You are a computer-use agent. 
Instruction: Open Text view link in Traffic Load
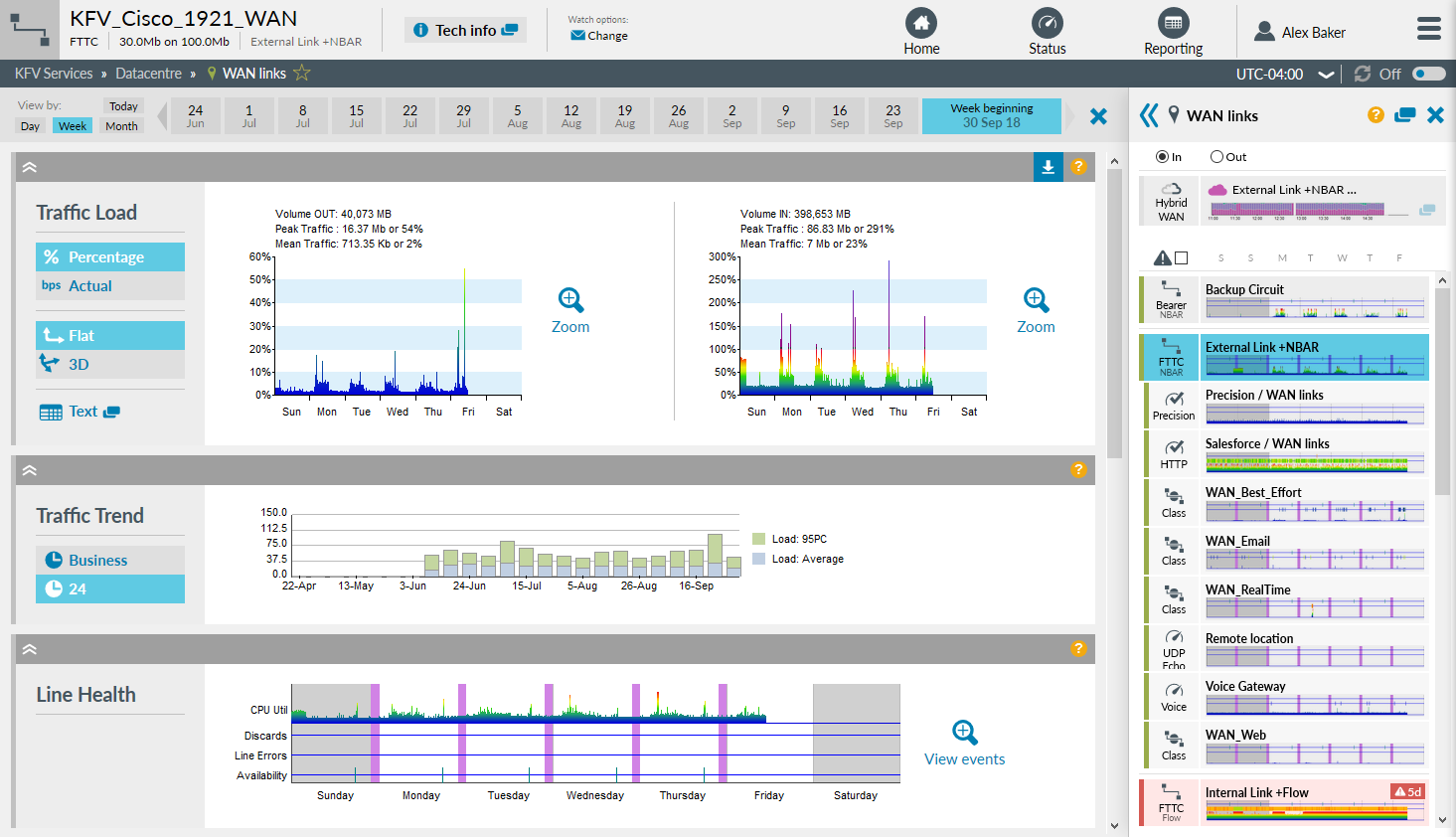click(80, 412)
